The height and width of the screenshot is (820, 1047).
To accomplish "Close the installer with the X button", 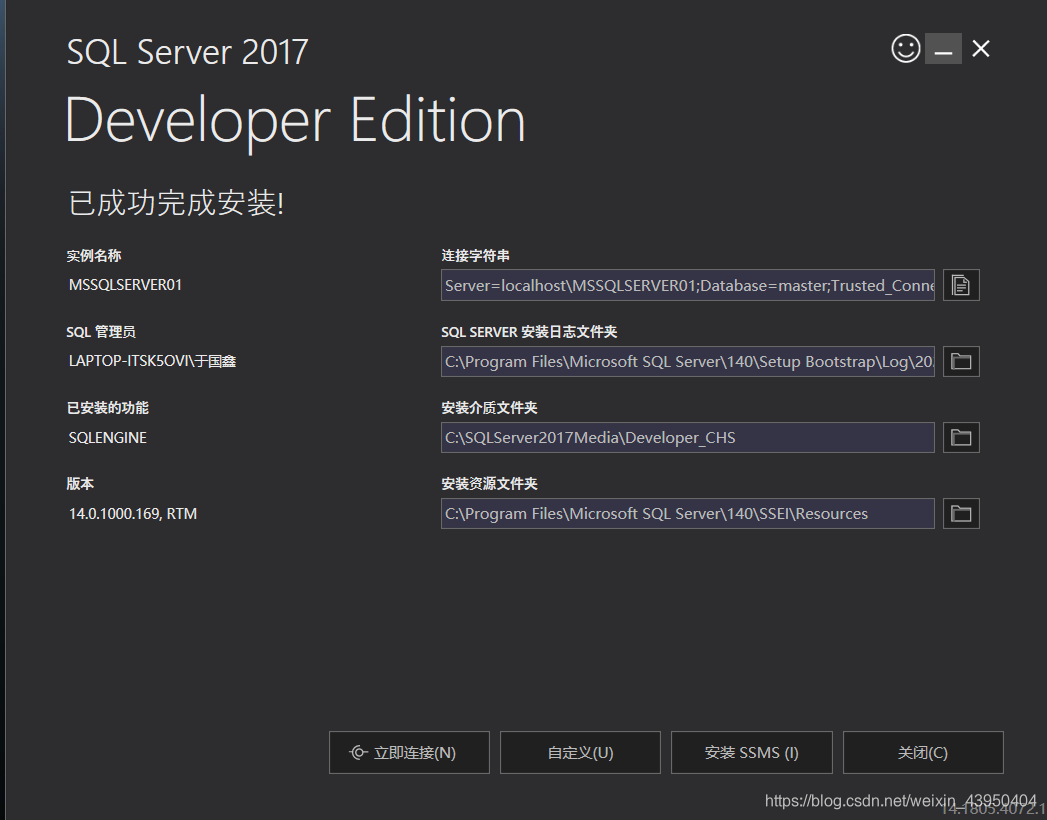I will [980, 49].
